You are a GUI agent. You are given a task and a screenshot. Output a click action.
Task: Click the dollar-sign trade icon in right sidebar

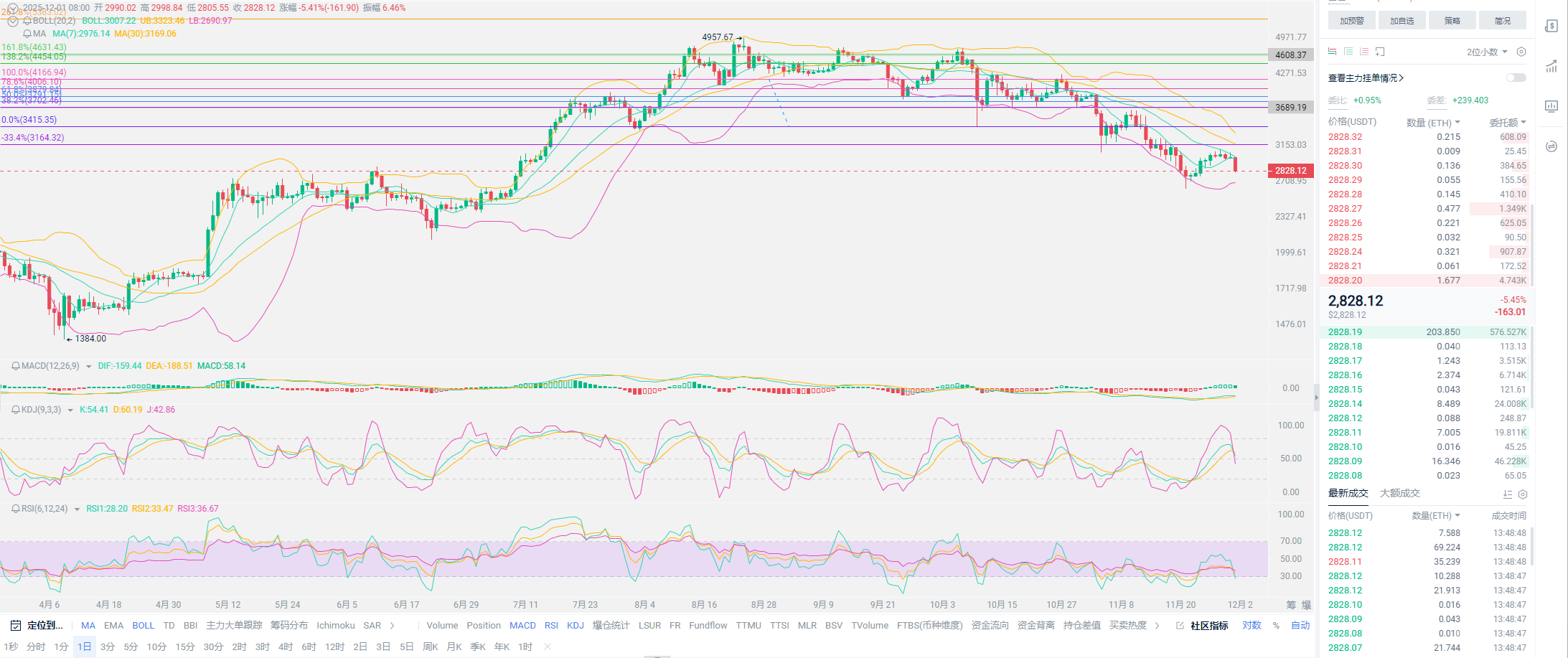(1551, 27)
